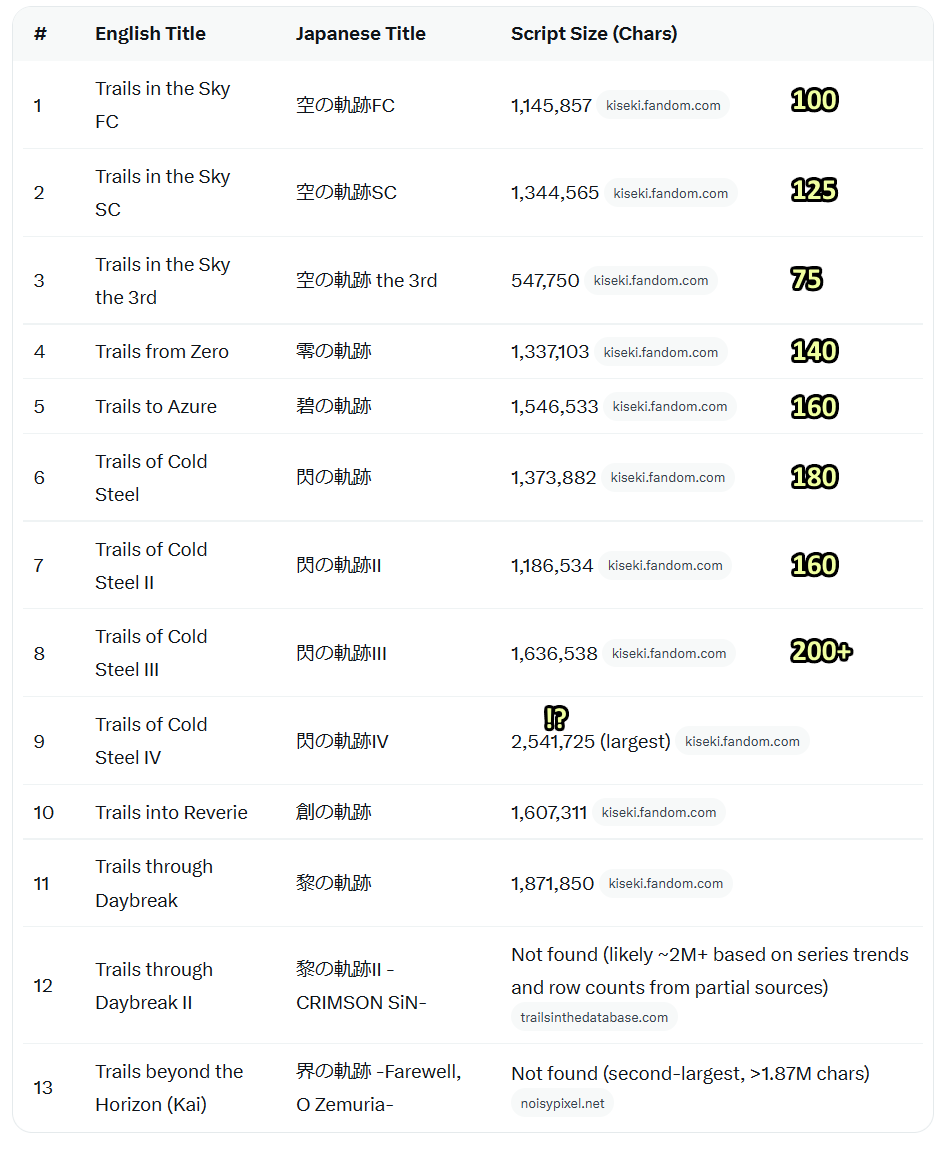Open the kiseki.fandom.com source for Sky FC
Viewport: 949px width, 1150px height.
[x=663, y=106]
